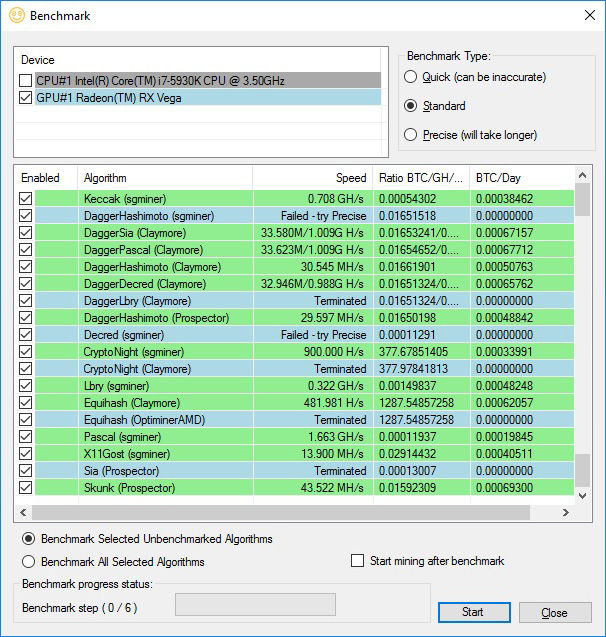Uncheck Sia (Prospector) algorithm
This screenshot has height=637, width=606.
click(26, 470)
